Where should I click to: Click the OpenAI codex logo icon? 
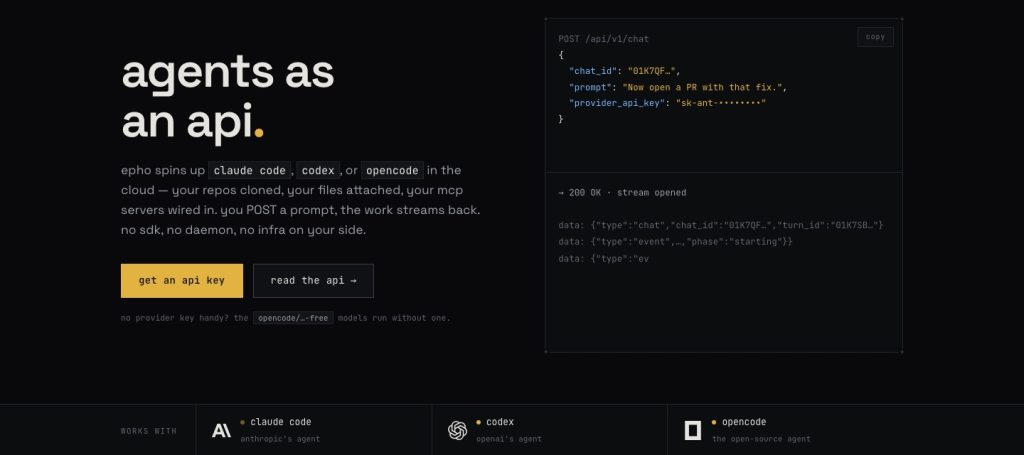[x=457, y=430]
